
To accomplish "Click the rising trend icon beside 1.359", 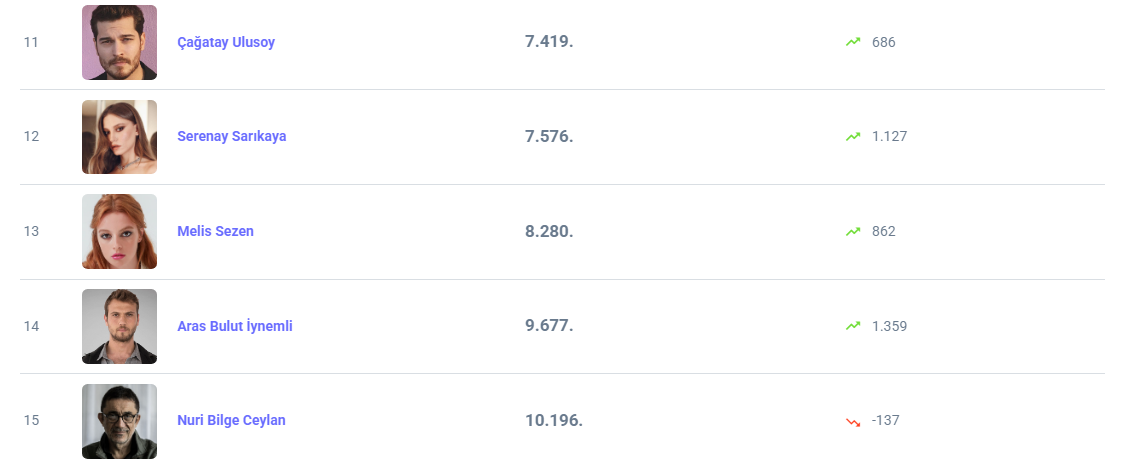I will (x=852, y=326).
